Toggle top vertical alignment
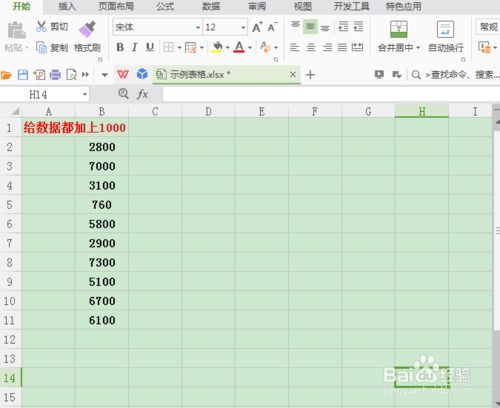Viewport: 500px width, 408px height. 295,26
